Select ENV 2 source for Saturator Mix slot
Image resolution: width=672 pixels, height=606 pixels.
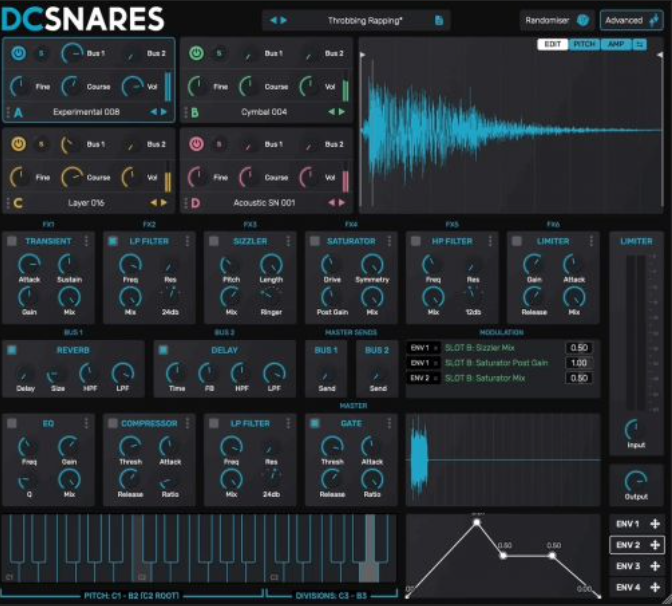[423, 378]
